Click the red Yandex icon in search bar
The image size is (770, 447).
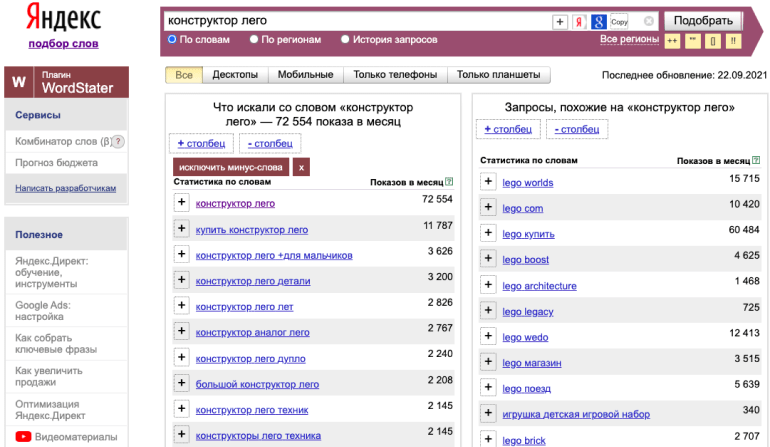579,22
